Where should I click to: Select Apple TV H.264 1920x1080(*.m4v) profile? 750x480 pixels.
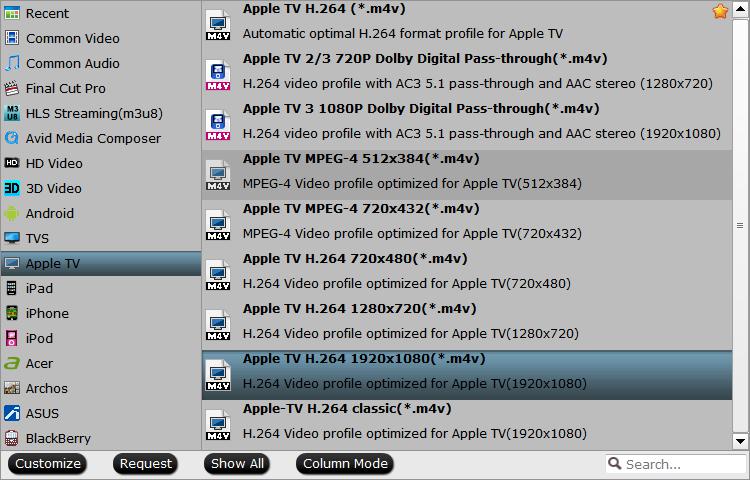coord(467,375)
